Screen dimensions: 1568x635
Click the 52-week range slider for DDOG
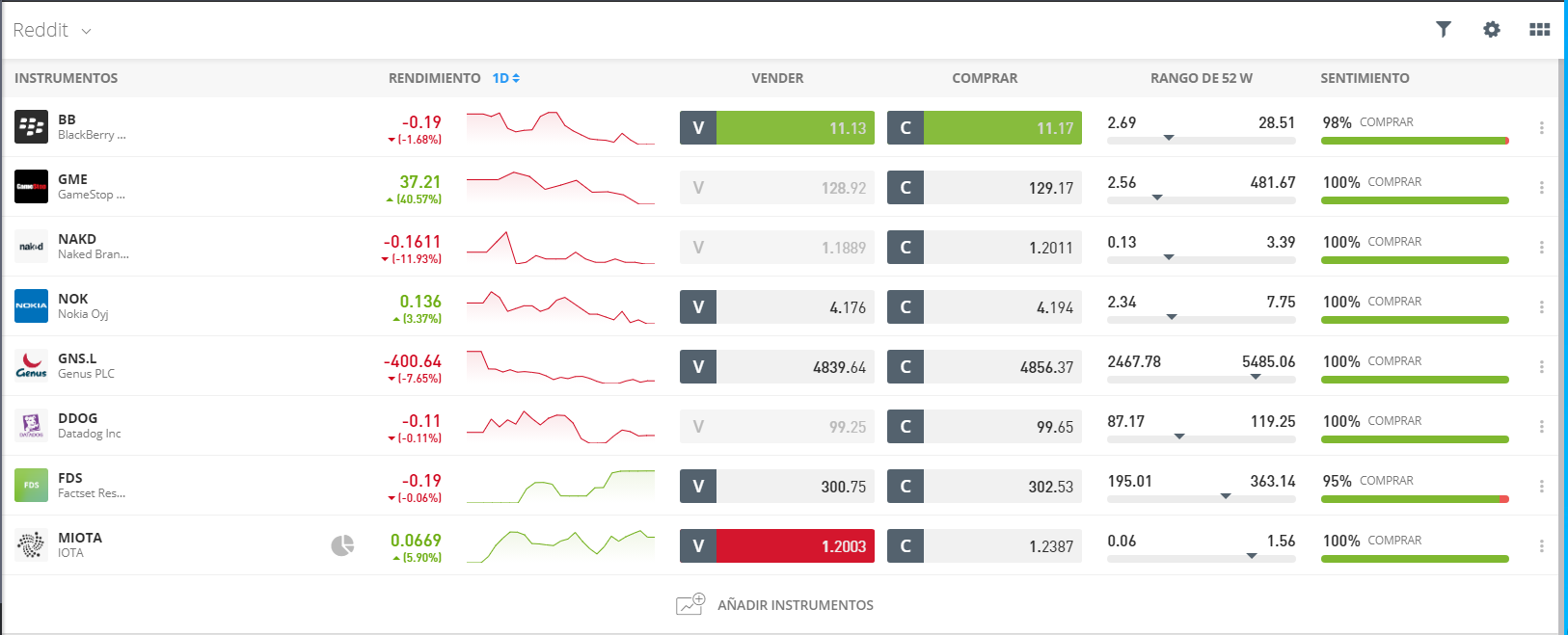[1201, 438]
